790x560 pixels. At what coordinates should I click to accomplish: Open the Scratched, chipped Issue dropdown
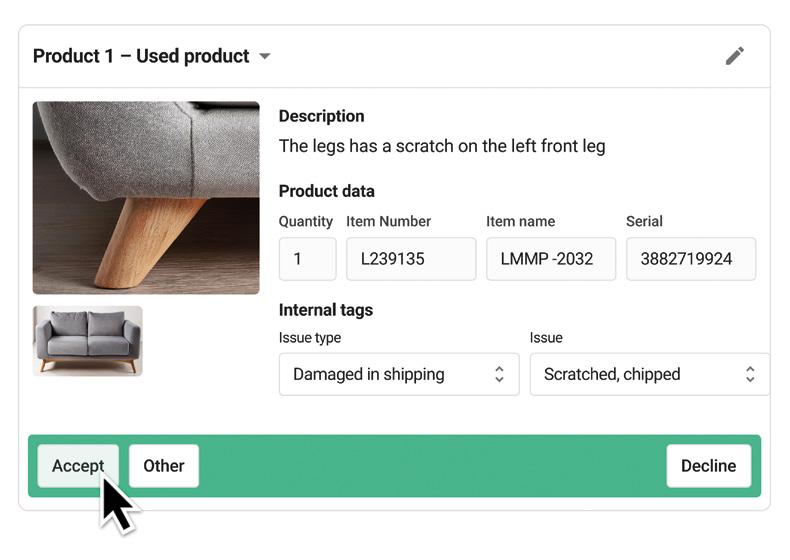(x=649, y=374)
